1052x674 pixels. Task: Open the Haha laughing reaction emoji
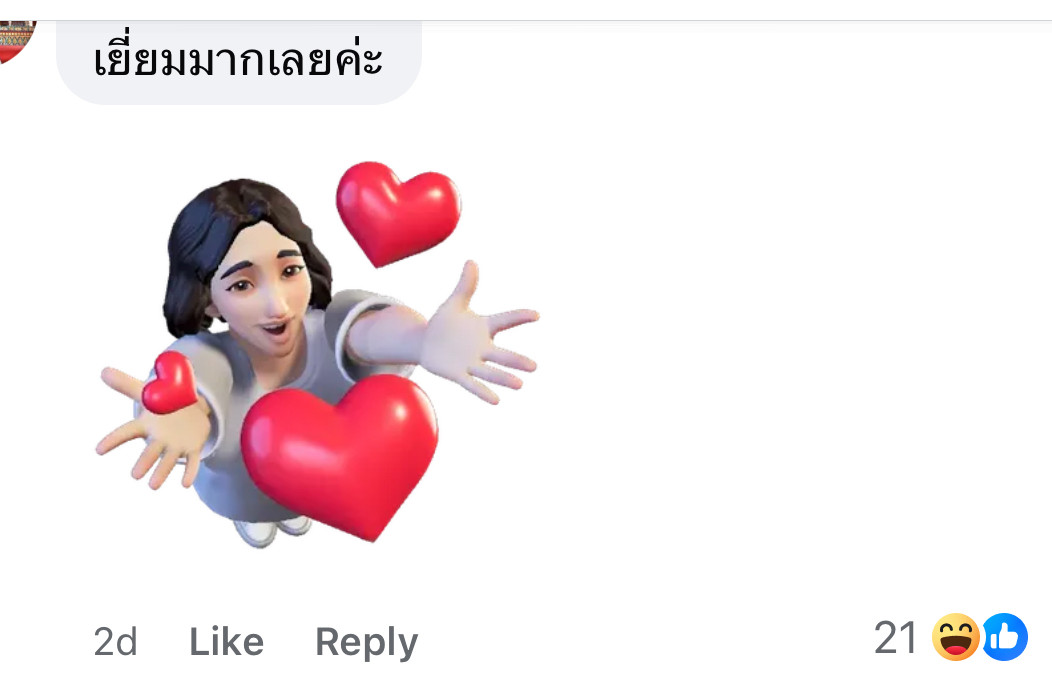coord(955,637)
